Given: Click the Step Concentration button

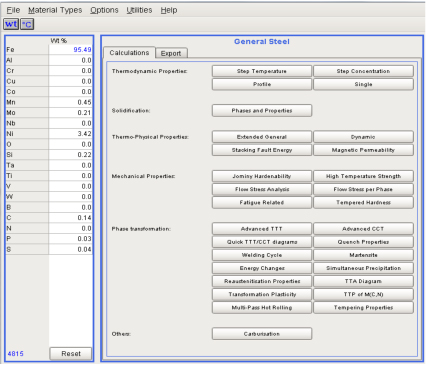Looking at the screenshot, I should [363, 71].
